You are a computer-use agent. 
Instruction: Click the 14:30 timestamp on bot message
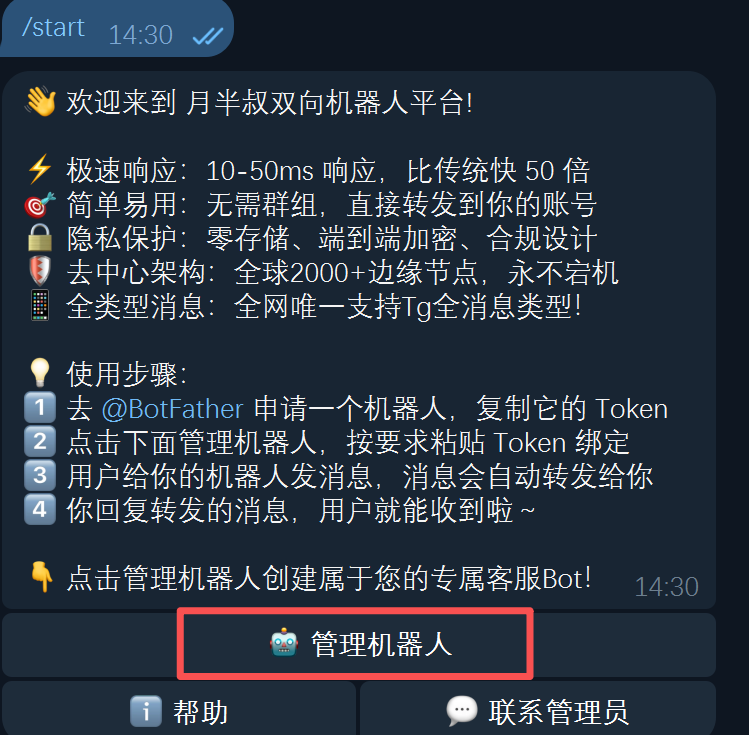[666, 587]
